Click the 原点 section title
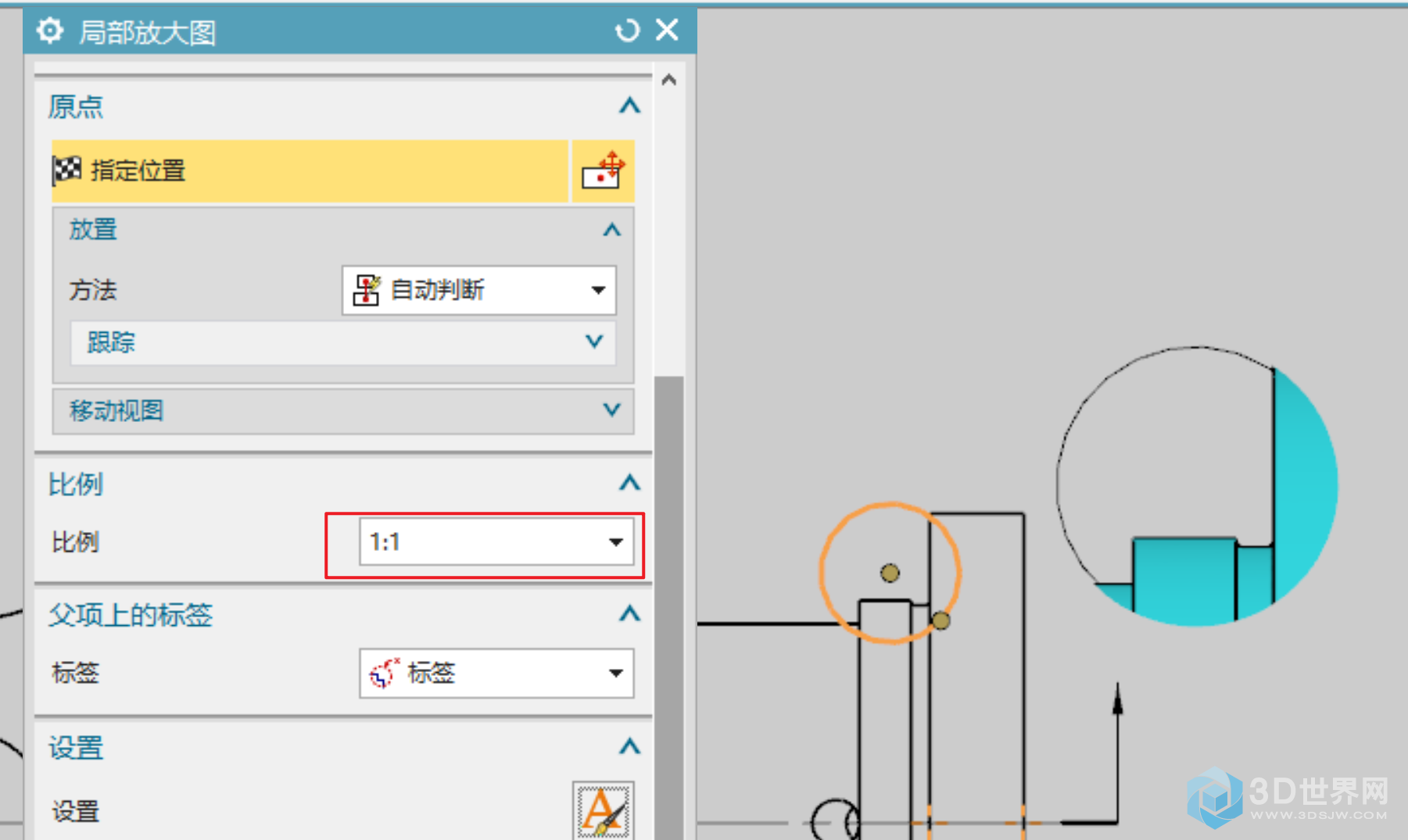The image size is (1408, 840). [x=75, y=106]
